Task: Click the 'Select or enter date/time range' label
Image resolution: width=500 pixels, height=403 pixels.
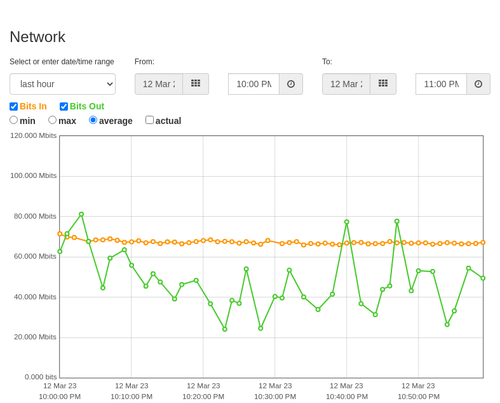Action: click(x=62, y=62)
